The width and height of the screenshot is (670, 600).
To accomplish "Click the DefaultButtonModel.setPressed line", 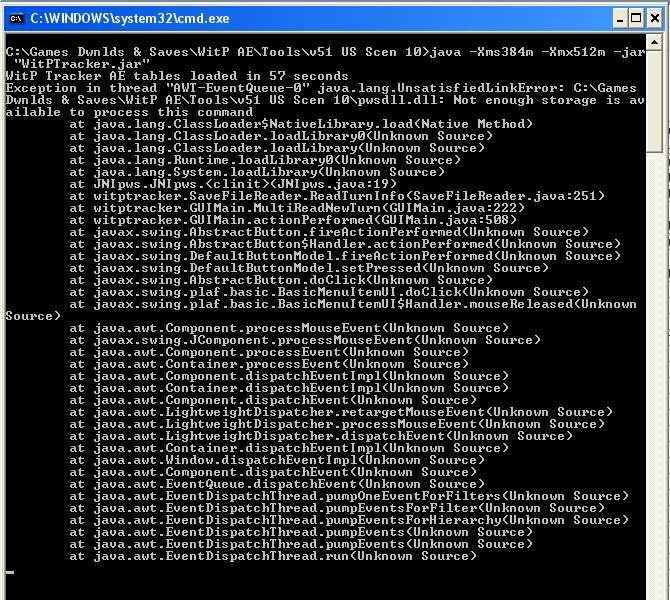I will (x=309, y=268).
